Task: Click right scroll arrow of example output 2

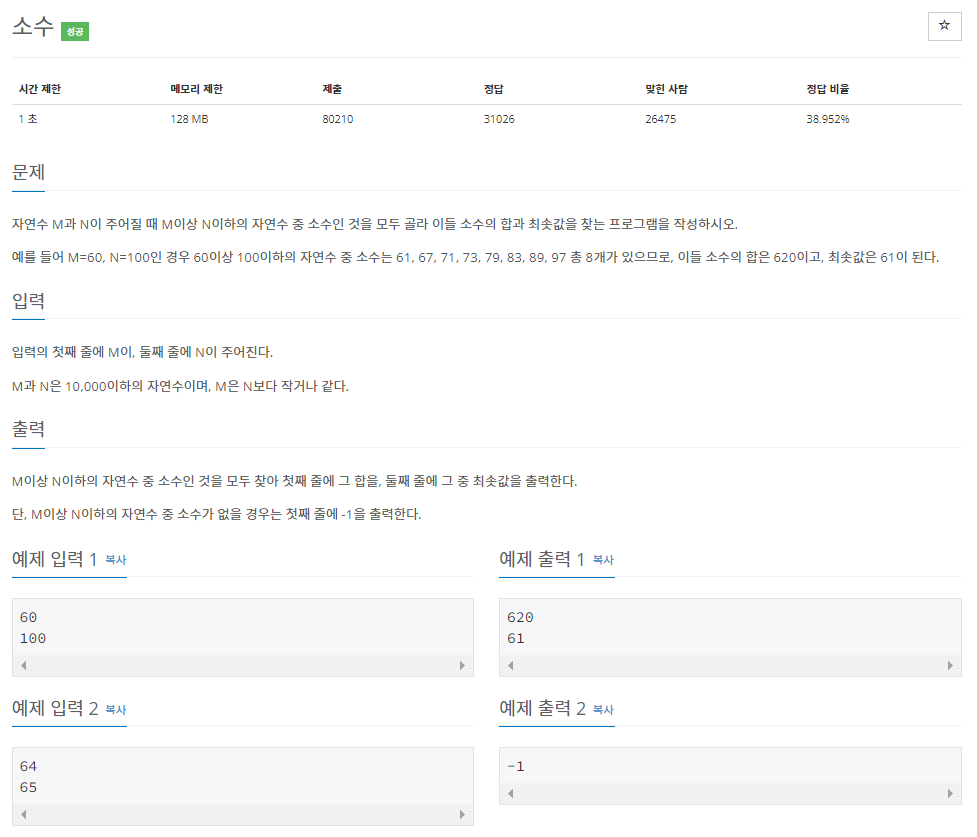Action: click(x=950, y=793)
